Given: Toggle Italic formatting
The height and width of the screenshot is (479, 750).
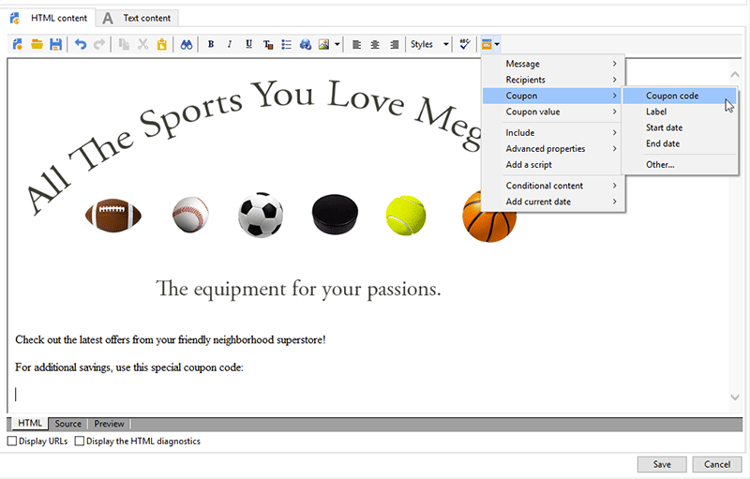Looking at the screenshot, I should [229, 44].
